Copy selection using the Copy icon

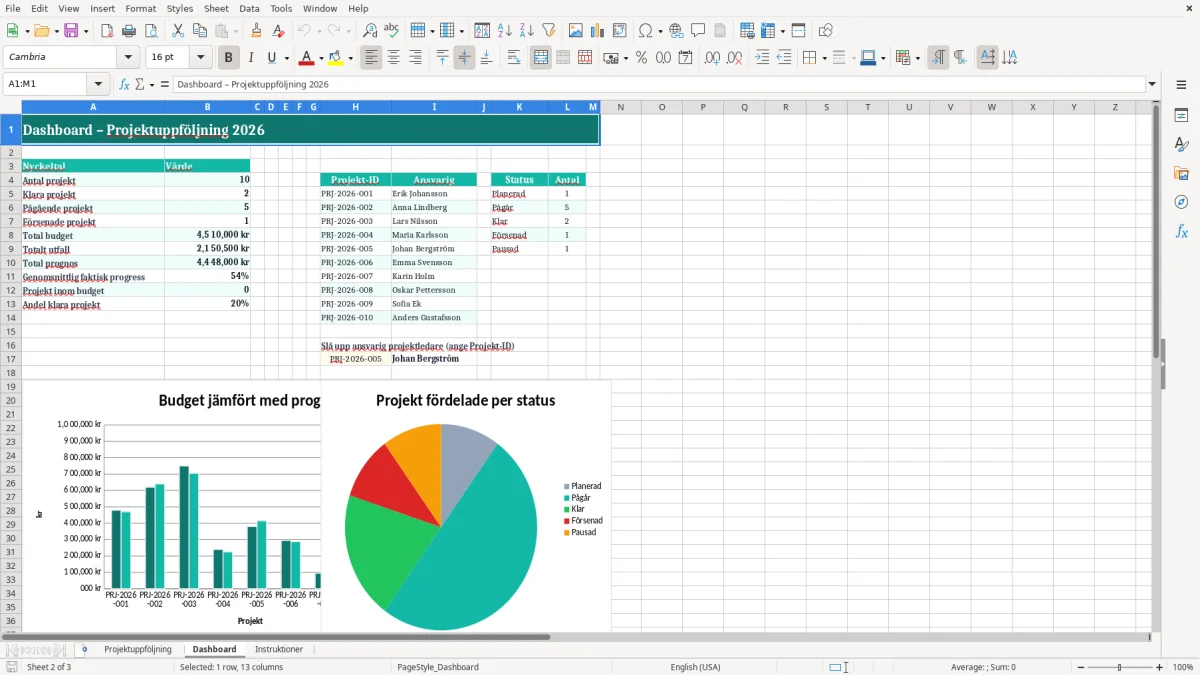(199, 31)
